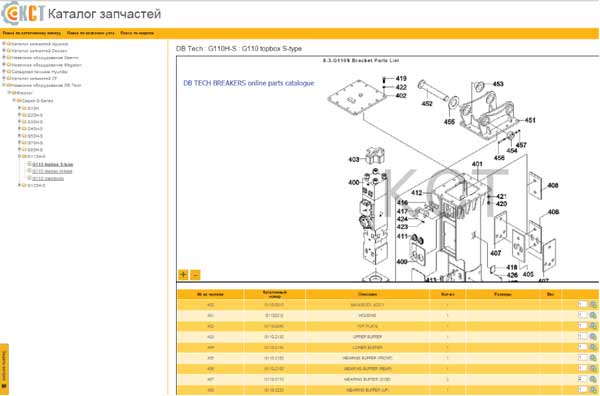The height and width of the screenshot is (396, 600).
Task: Select Каталог запчастей Hyundai tree item
Action: [40, 44]
